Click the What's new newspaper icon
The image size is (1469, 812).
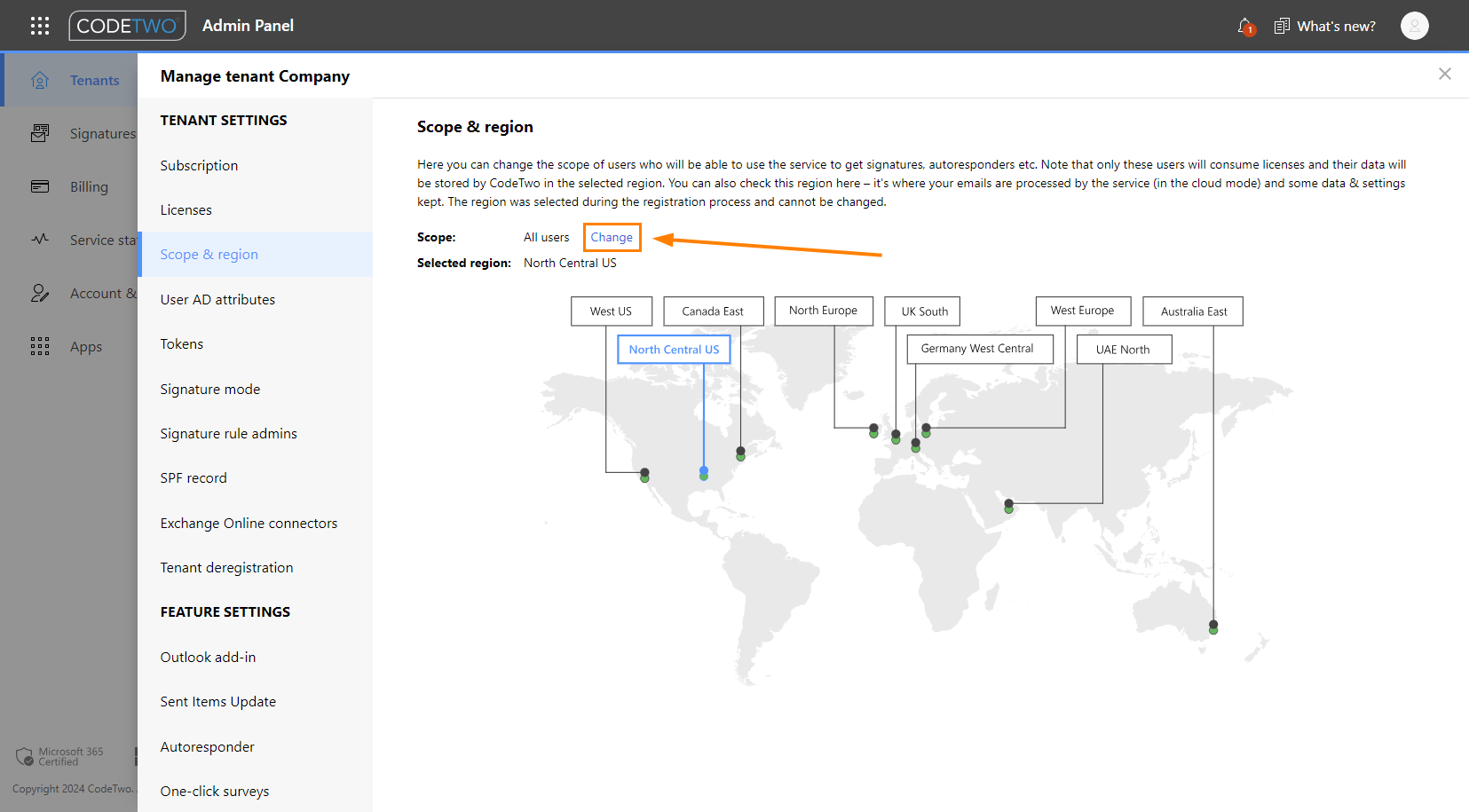pyautogui.click(x=1282, y=27)
